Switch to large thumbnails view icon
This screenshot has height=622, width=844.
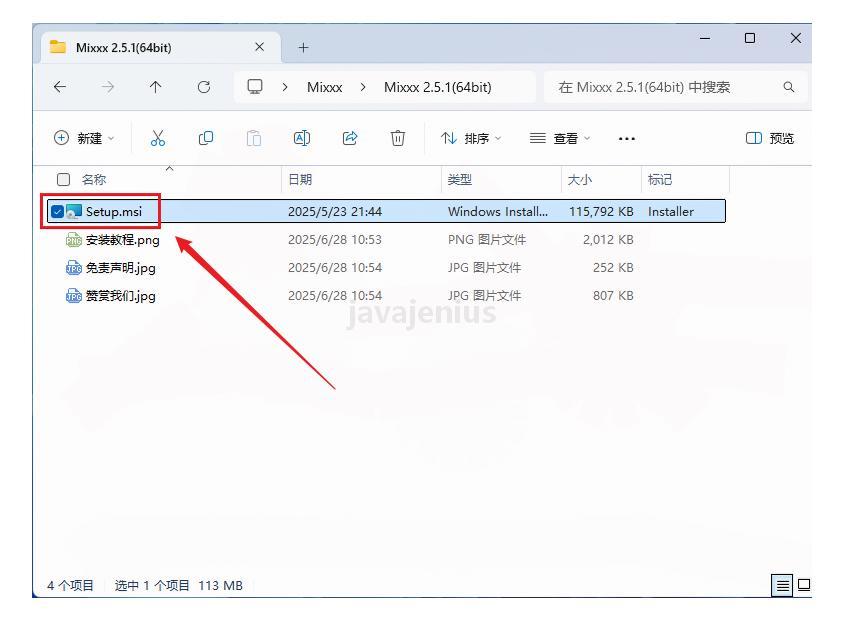click(804, 585)
